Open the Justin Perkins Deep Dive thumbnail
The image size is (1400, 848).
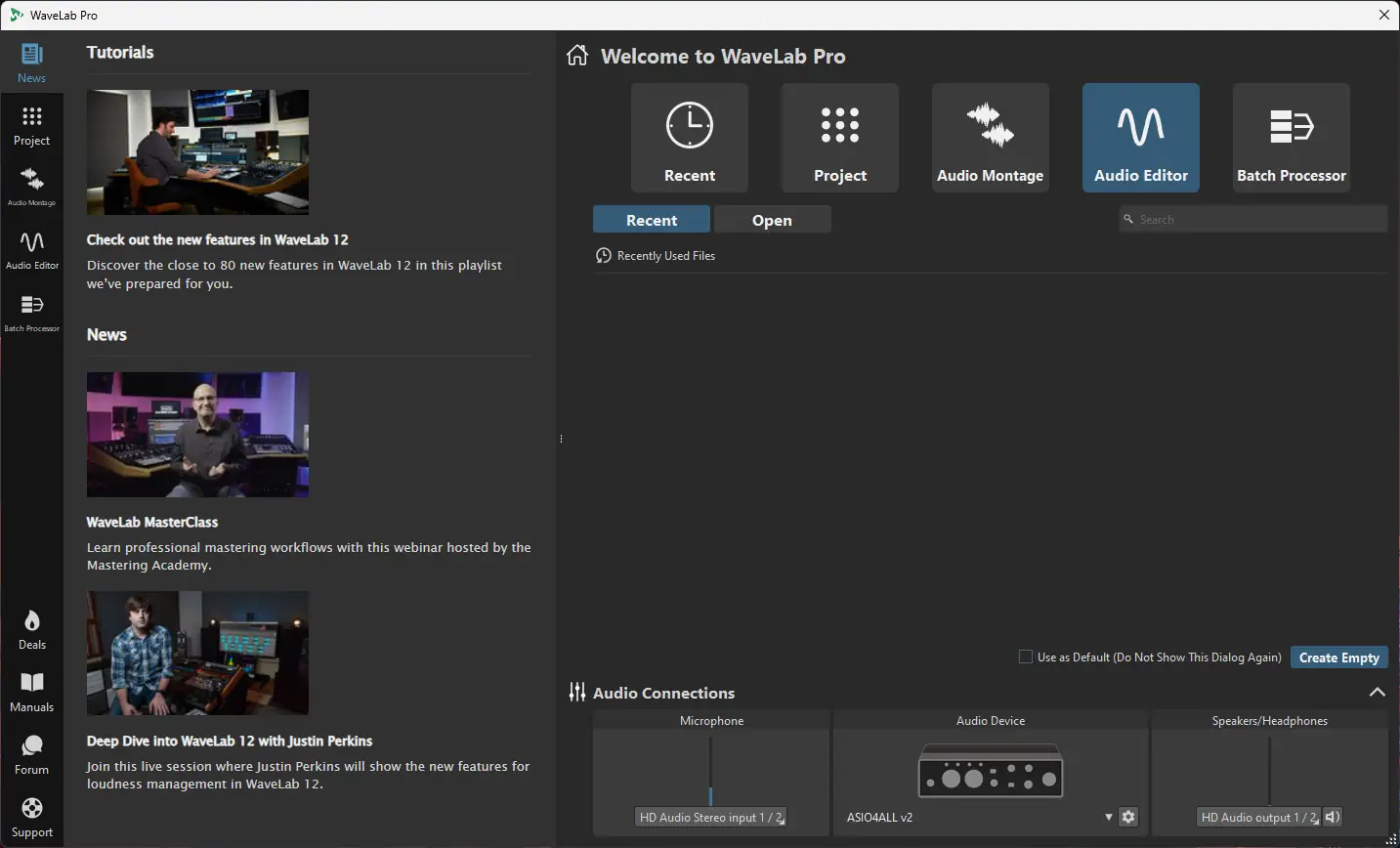pyautogui.click(x=197, y=653)
